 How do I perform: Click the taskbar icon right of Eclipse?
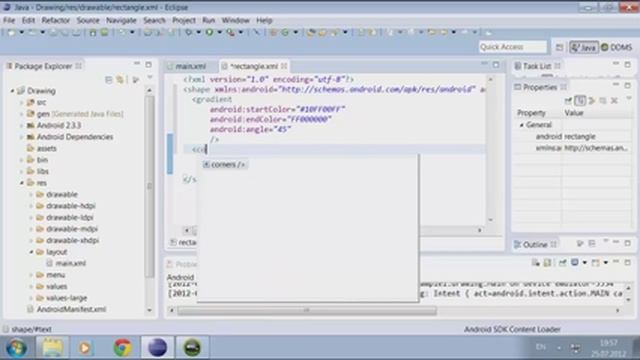[192, 348]
